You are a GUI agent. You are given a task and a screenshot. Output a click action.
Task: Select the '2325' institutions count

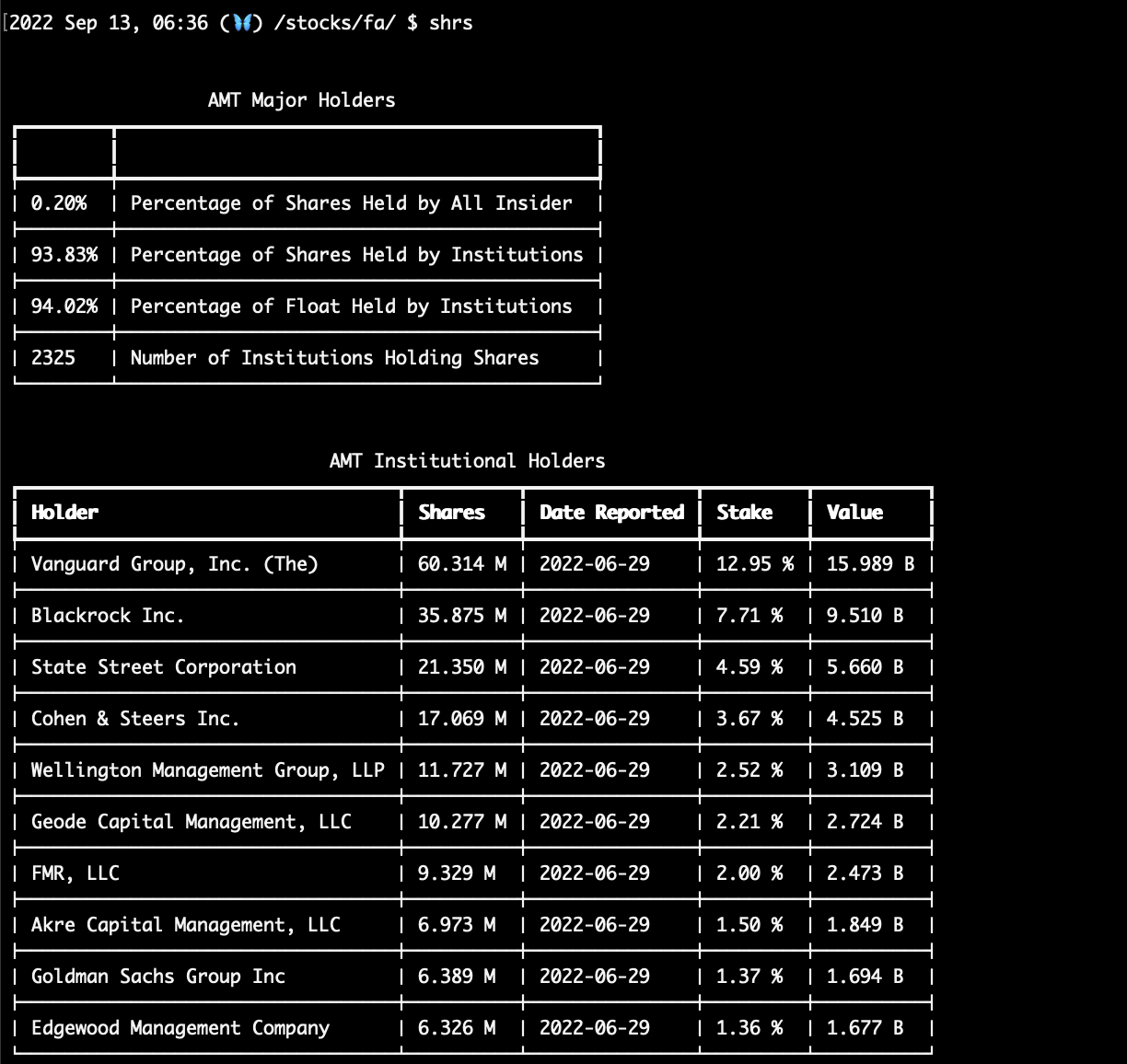click(x=53, y=358)
